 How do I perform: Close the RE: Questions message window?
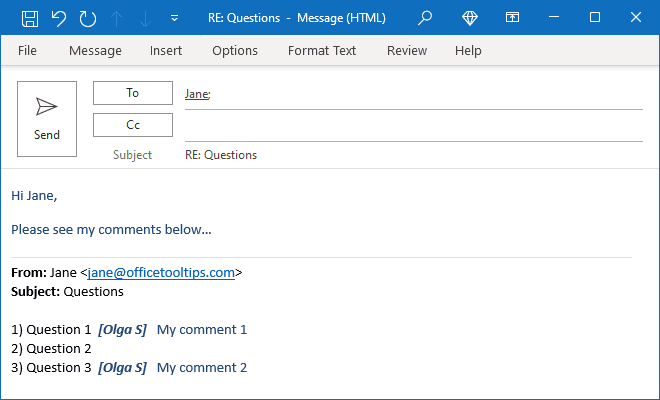pos(636,17)
